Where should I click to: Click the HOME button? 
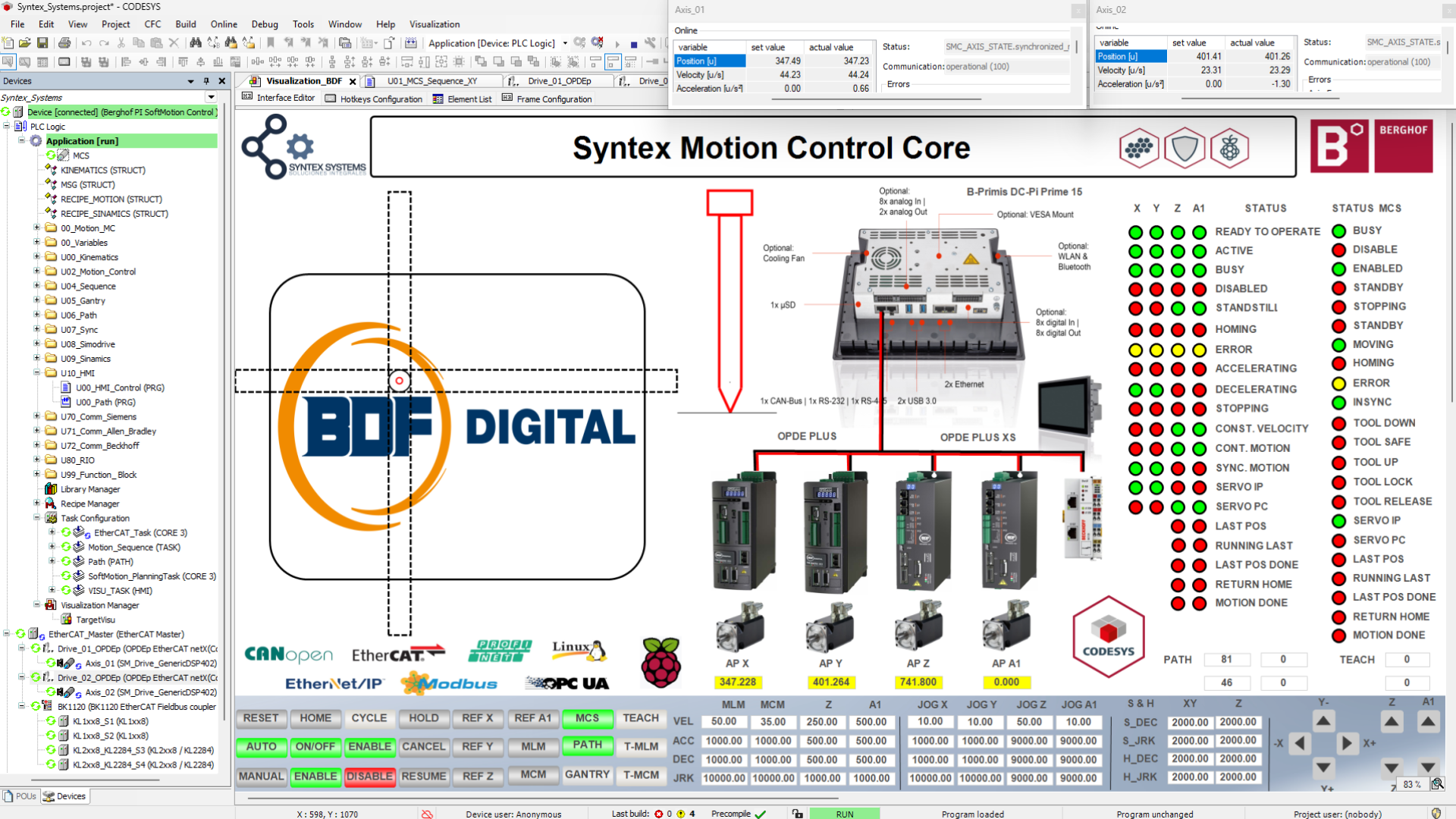tap(315, 718)
